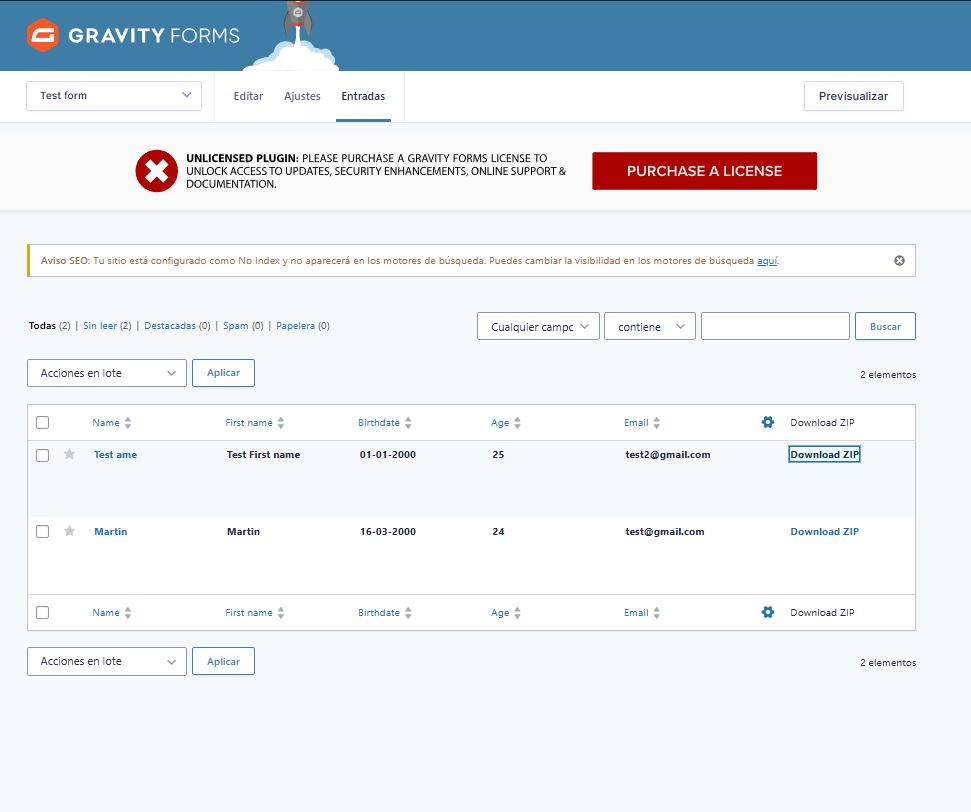The image size is (971, 812).
Task: Star the Martin entry
Action: (69, 531)
